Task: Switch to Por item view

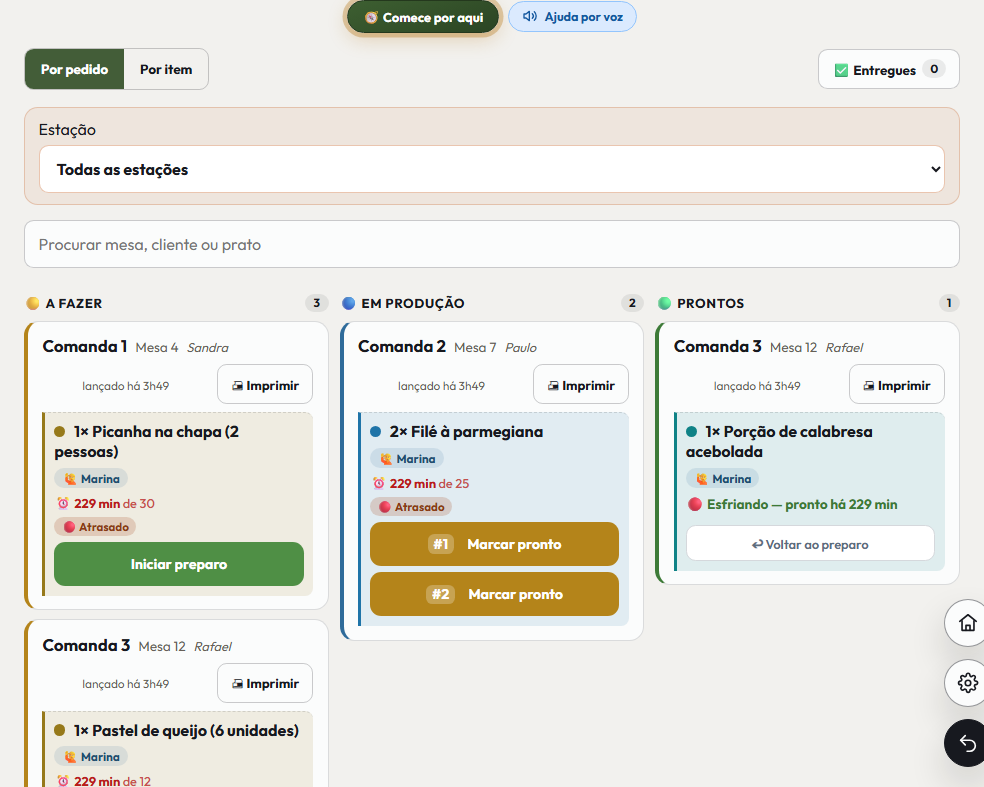Action: tap(166, 69)
